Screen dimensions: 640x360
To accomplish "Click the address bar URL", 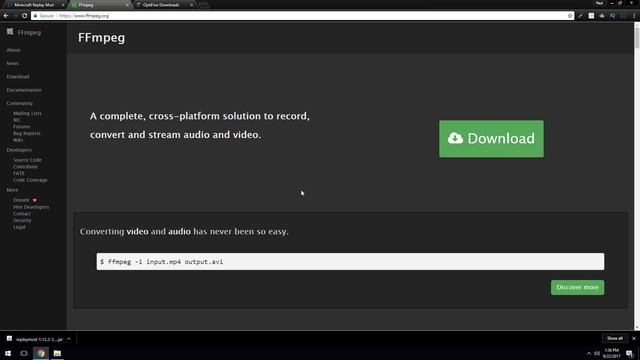I will [x=84, y=16].
